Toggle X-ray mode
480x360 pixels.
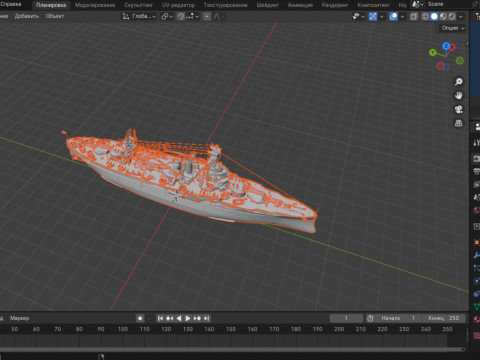click(x=414, y=16)
